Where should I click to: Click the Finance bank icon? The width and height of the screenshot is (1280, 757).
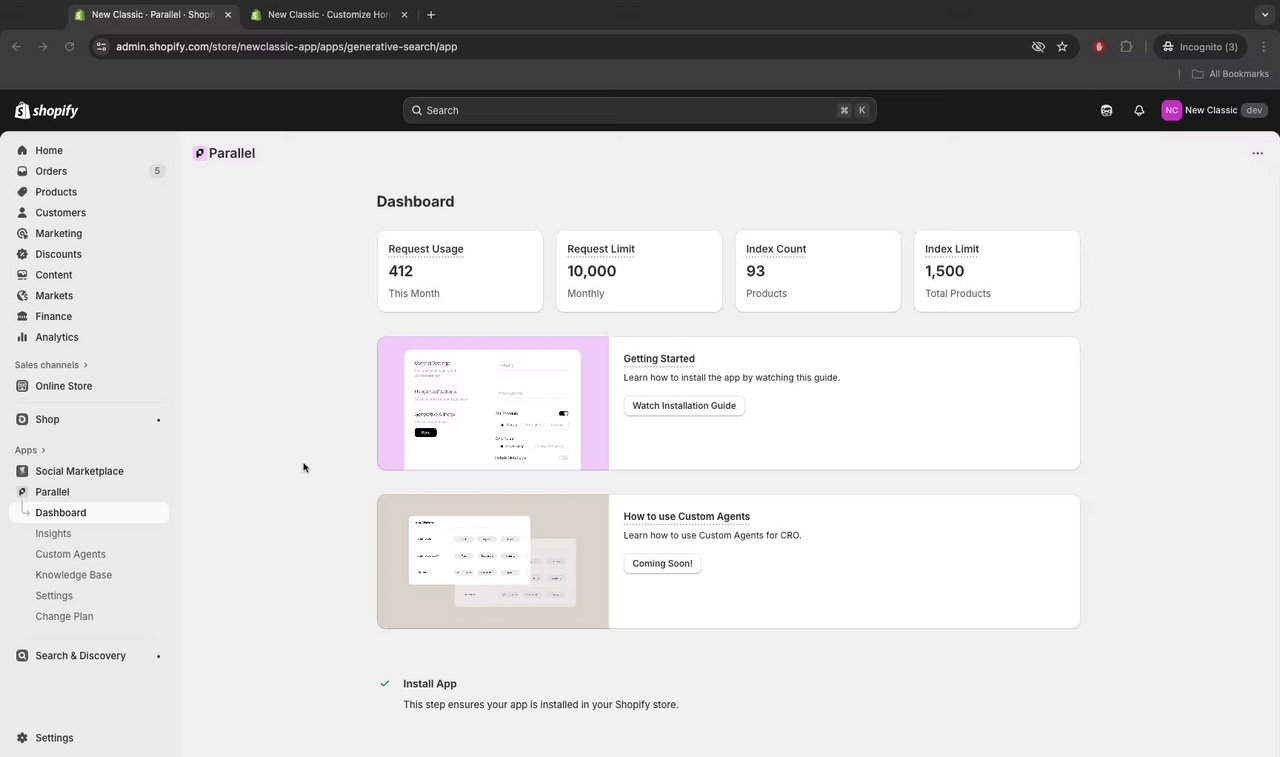click(22, 316)
